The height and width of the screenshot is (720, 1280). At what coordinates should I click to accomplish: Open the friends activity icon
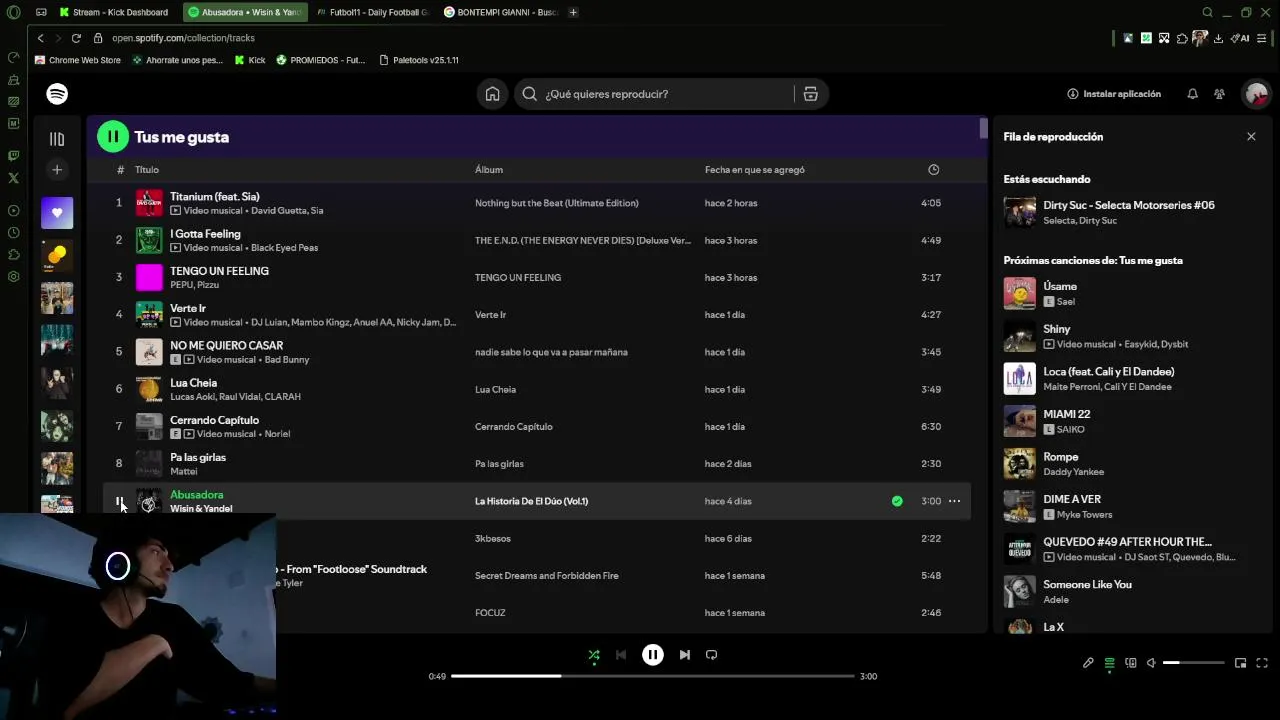(x=1219, y=94)
